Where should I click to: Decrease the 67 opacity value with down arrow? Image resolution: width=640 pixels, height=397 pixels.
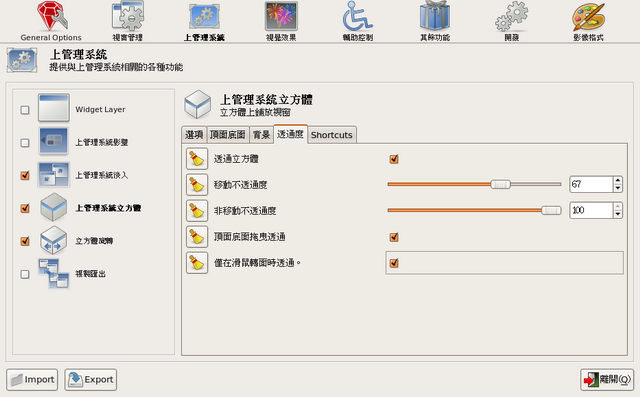[x=618, y=188]
